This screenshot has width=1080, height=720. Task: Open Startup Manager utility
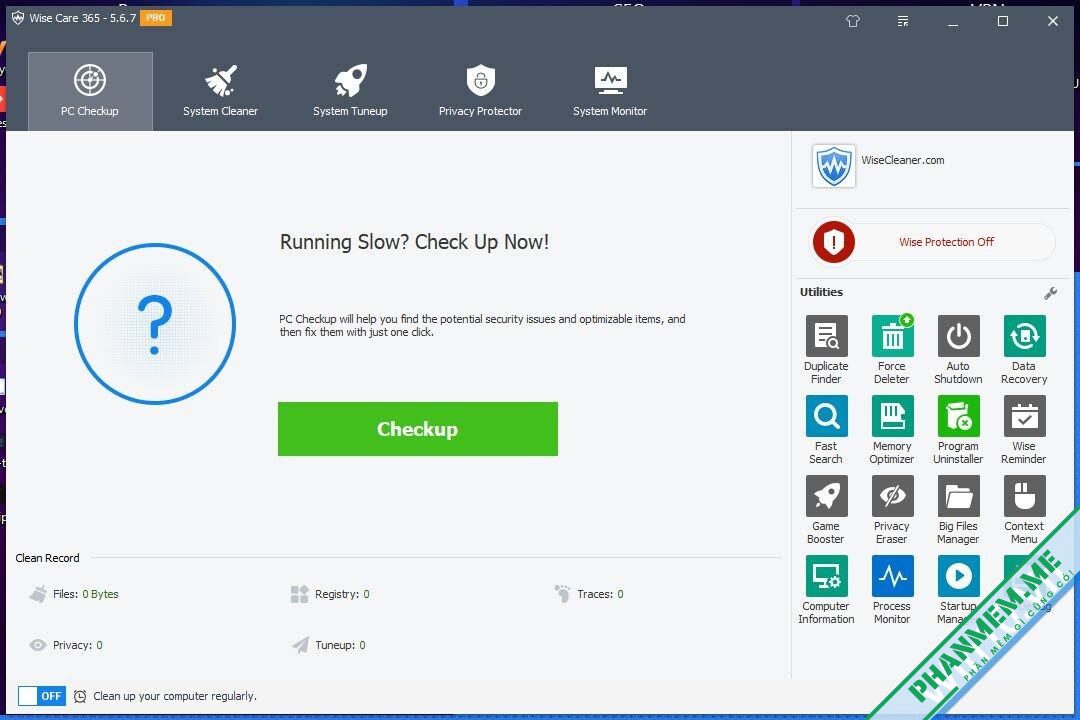958,590
